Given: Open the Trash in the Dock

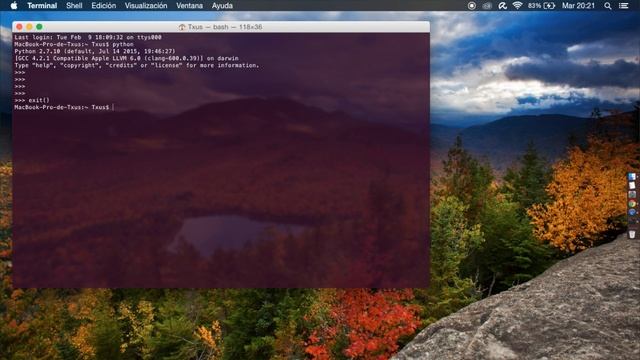Looking at the screenshot, I should tap(632, 234).
